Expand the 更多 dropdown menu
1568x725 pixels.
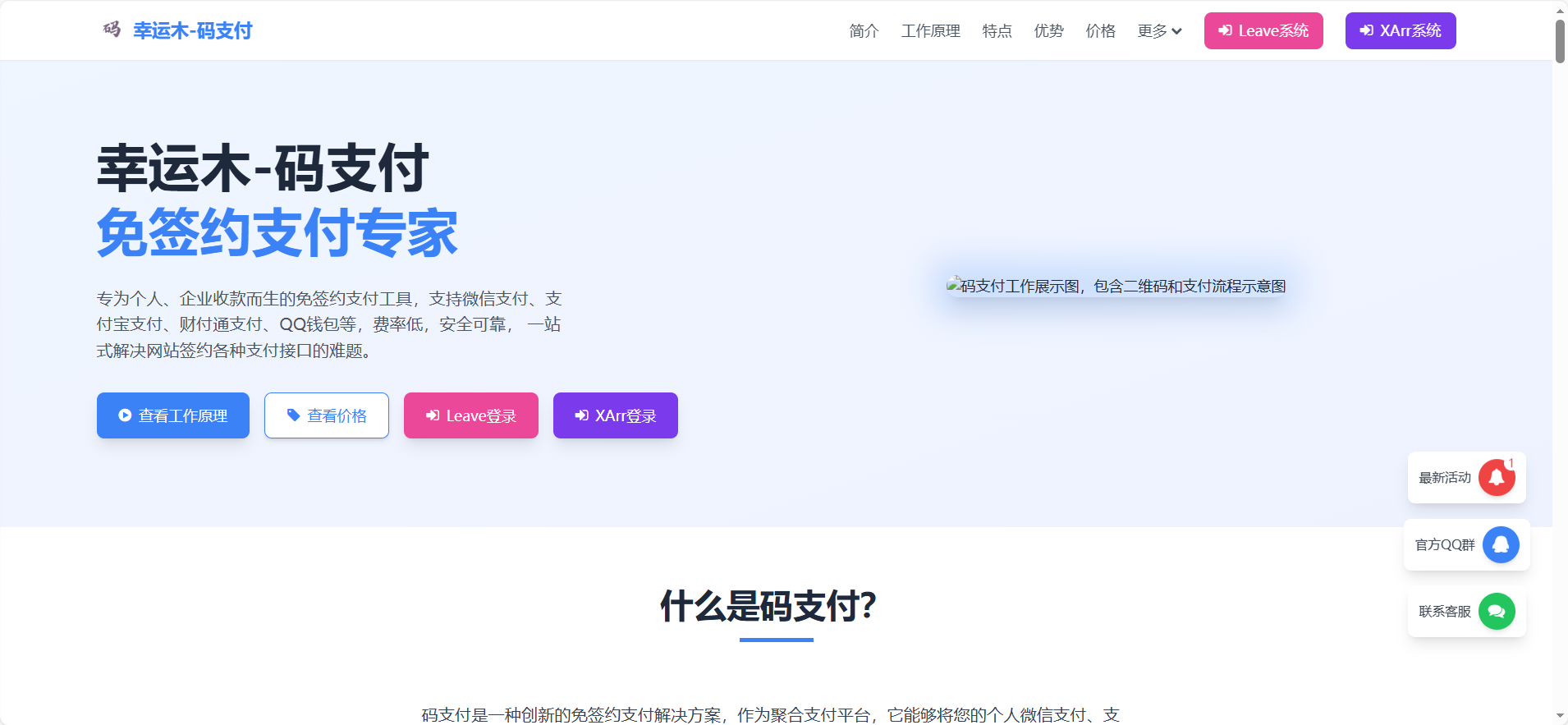1159,30
